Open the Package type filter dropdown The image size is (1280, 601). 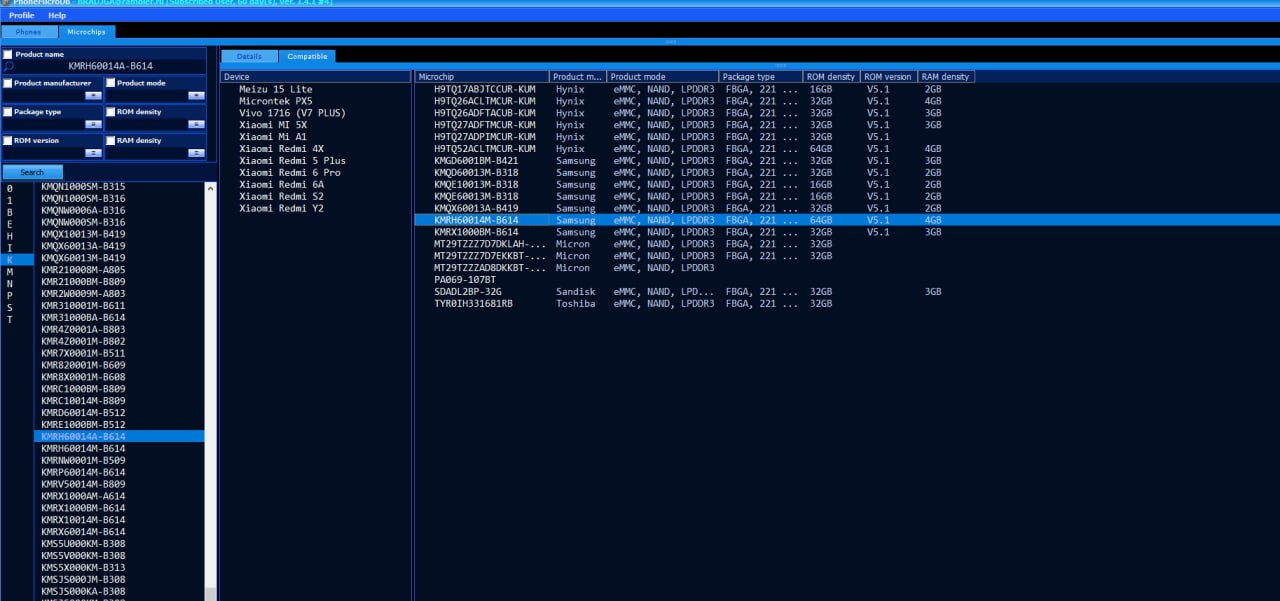(x=93, y=124)
